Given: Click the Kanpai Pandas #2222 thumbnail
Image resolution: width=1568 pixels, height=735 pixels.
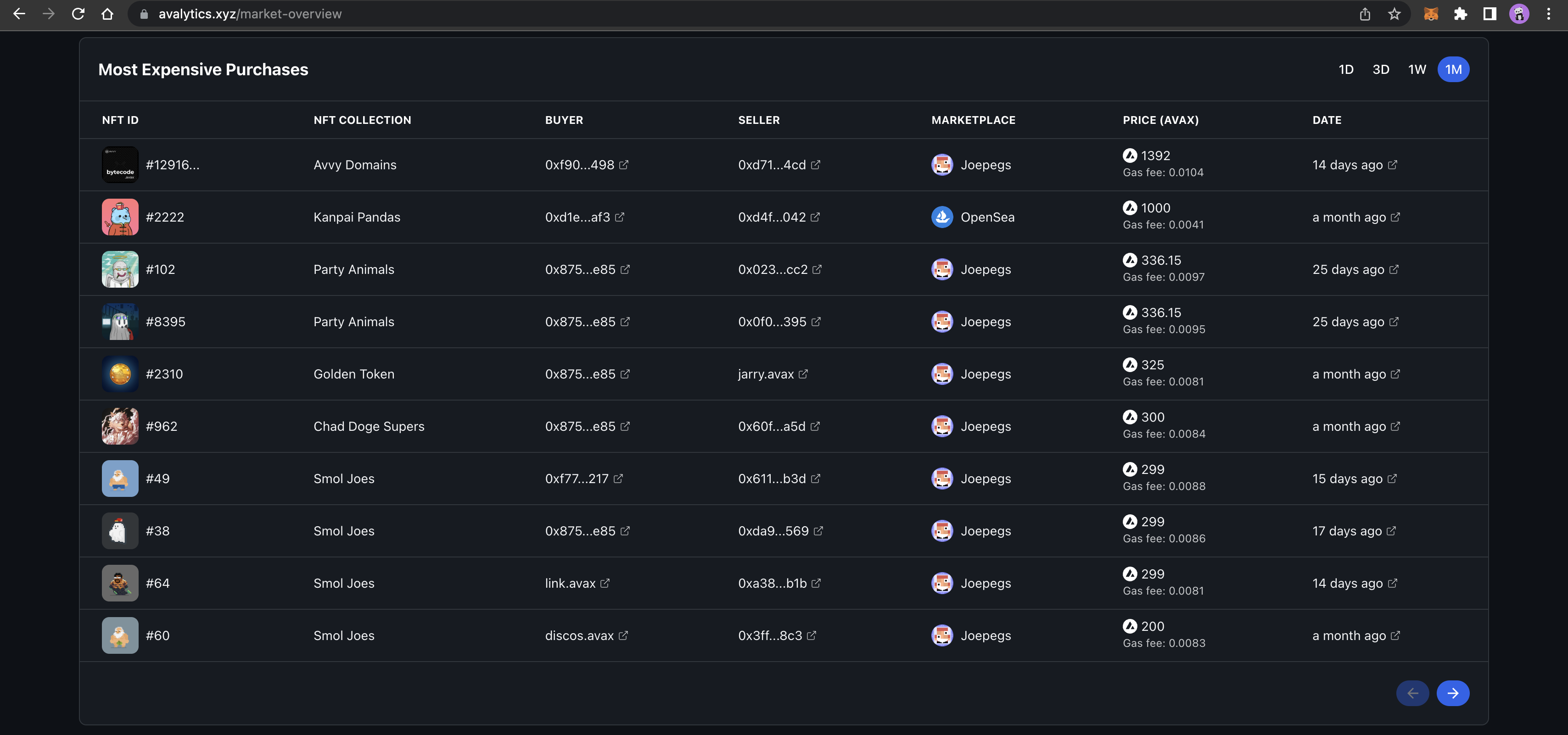Looking at the screenshot, I should tap(120, 217).
